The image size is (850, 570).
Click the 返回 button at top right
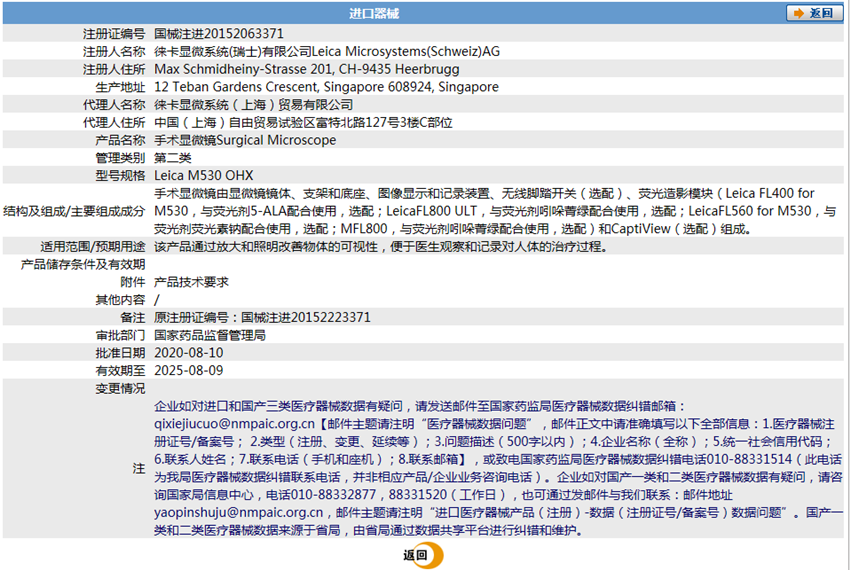[814, 13]
